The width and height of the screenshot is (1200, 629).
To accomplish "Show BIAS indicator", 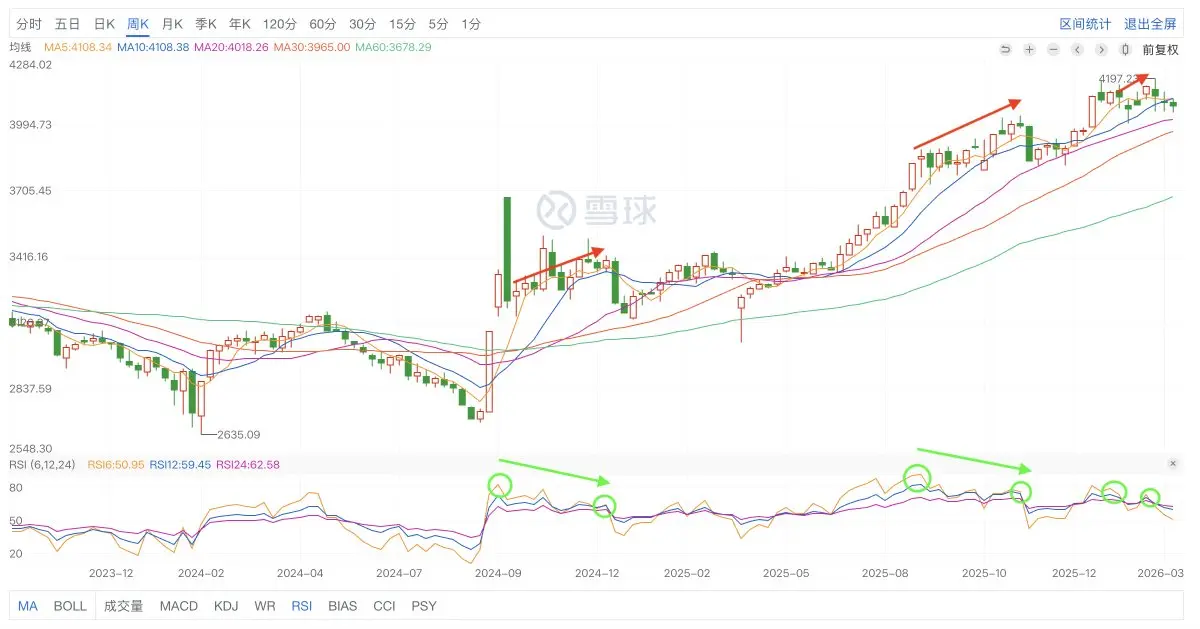I will tap(342, 606).
